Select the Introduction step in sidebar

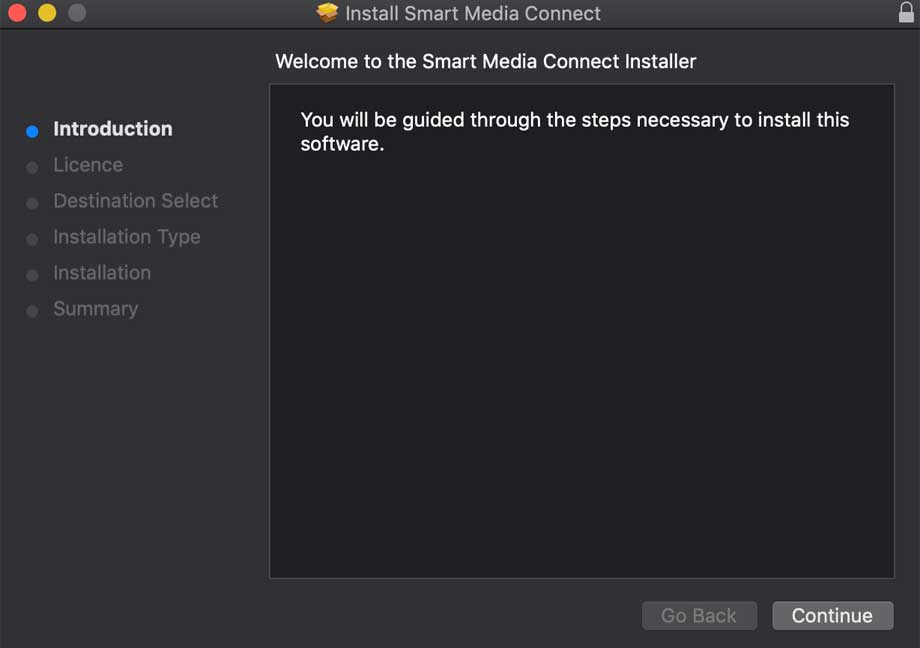click(x=113, y=129)
